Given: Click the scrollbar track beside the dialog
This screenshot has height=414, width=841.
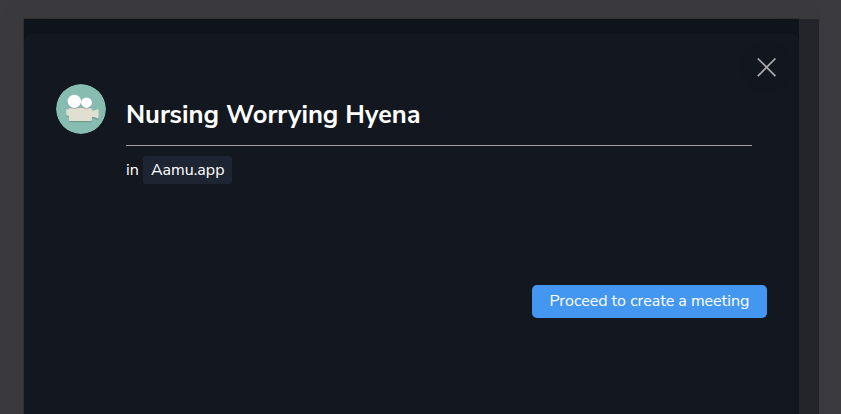Looking at the screenshot, I should click(x=809, y=215).
